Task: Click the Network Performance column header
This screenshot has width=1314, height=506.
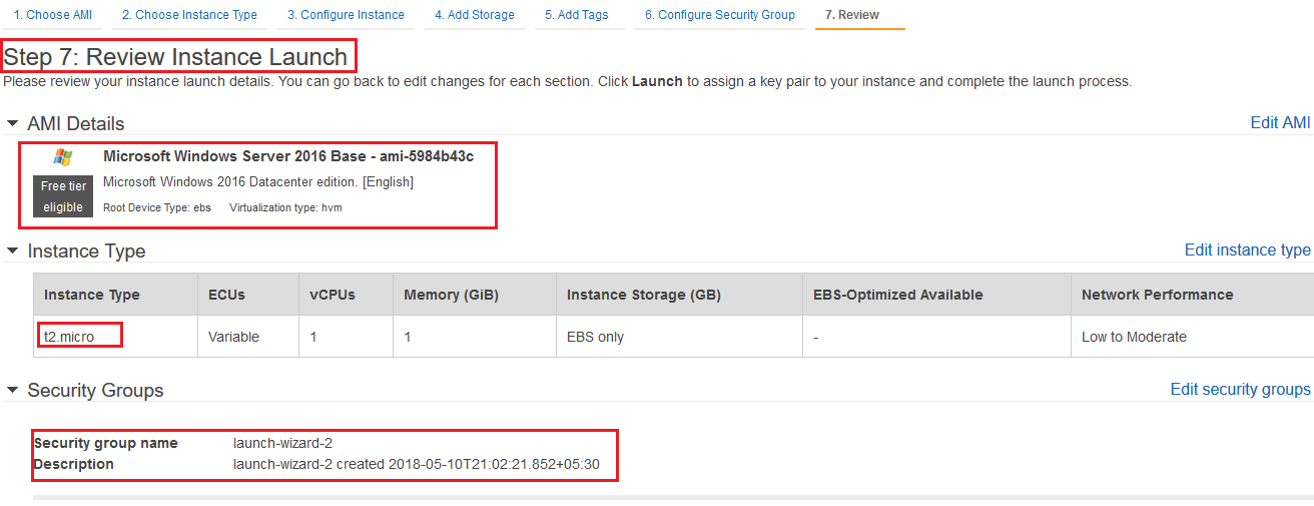Action: (x=1157, y=295)
